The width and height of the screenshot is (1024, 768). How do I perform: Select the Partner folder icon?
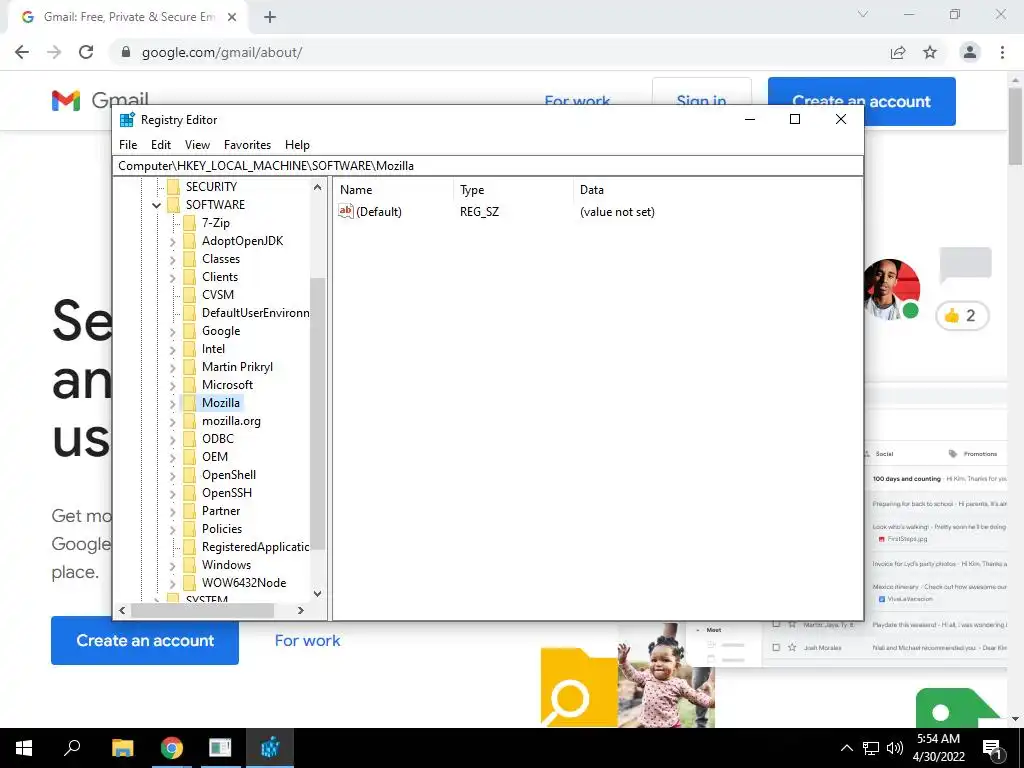click(x=189, y=511)
